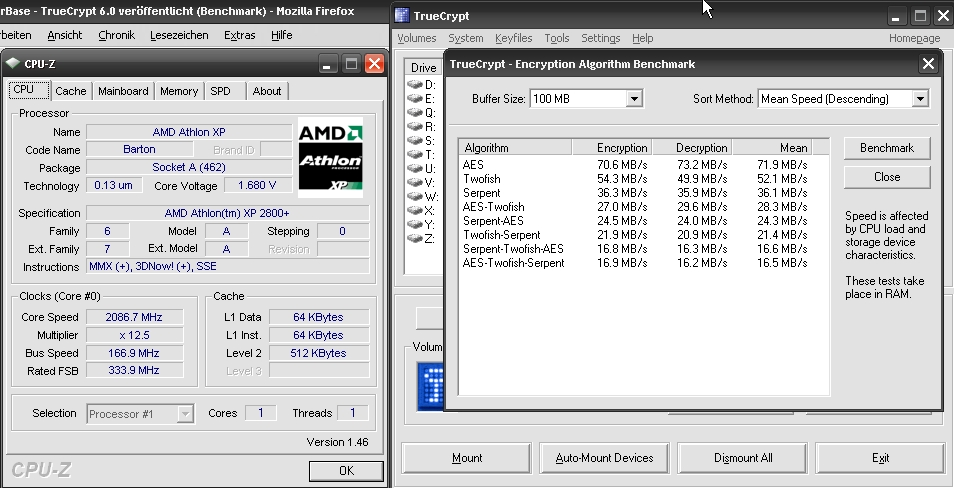This screenshot has width=954, height=488.
Task: Select drive V: in TrueCrypt list
Action: 422,183
